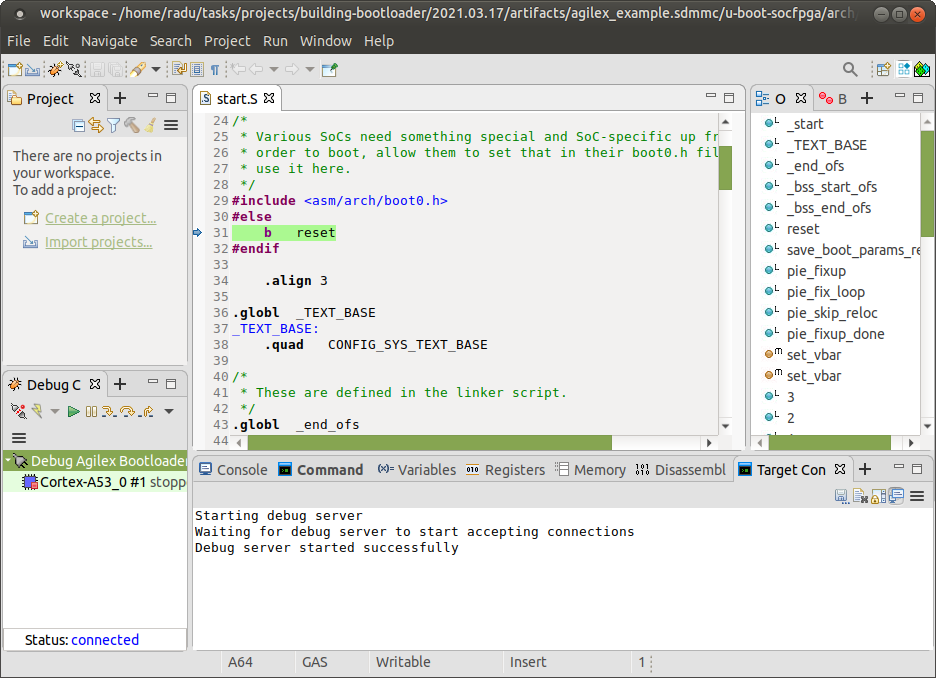Click the filter funnel icon in Project view
The height and width of the screenshot is (678, 936).
click(113, 125)
